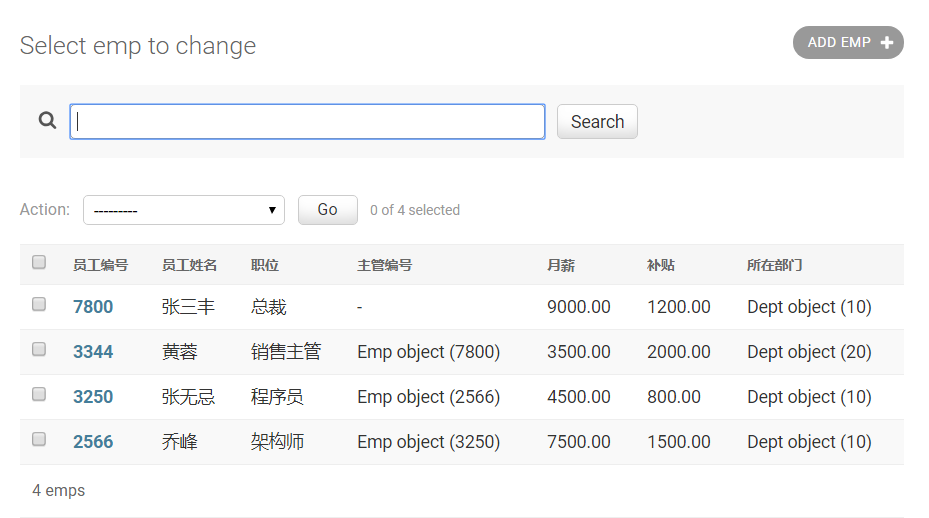This screenshot has width=929, height=518.
Task: Click the ADD EMP button
Action: coord(847,43)
